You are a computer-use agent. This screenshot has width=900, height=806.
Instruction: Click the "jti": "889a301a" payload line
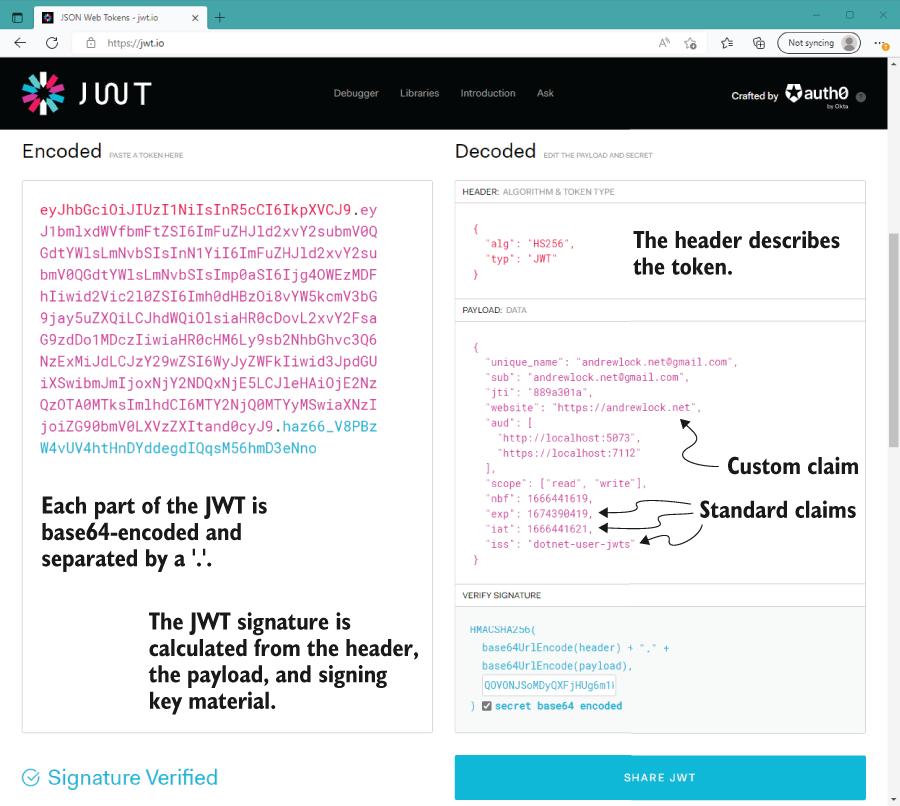[538, 392]
